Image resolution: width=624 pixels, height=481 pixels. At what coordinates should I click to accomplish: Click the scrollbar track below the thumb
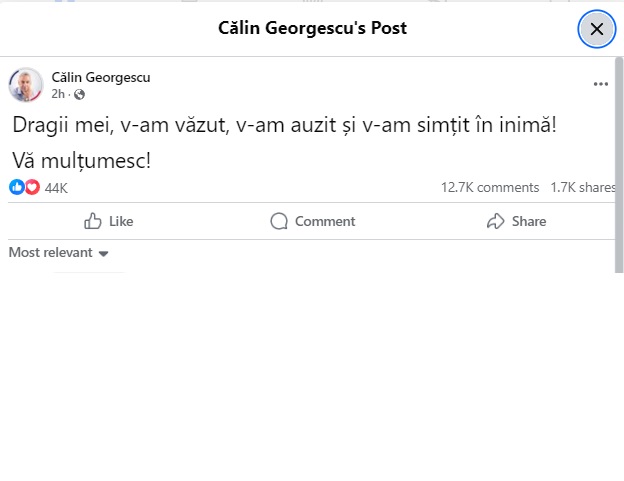click(x=619, y=380)
